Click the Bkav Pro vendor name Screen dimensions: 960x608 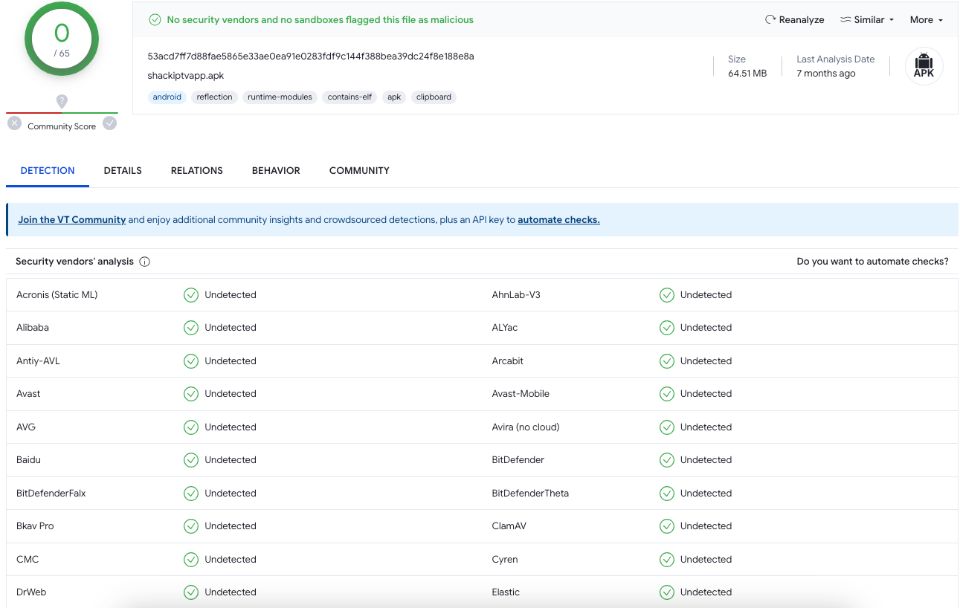[35, 526]
